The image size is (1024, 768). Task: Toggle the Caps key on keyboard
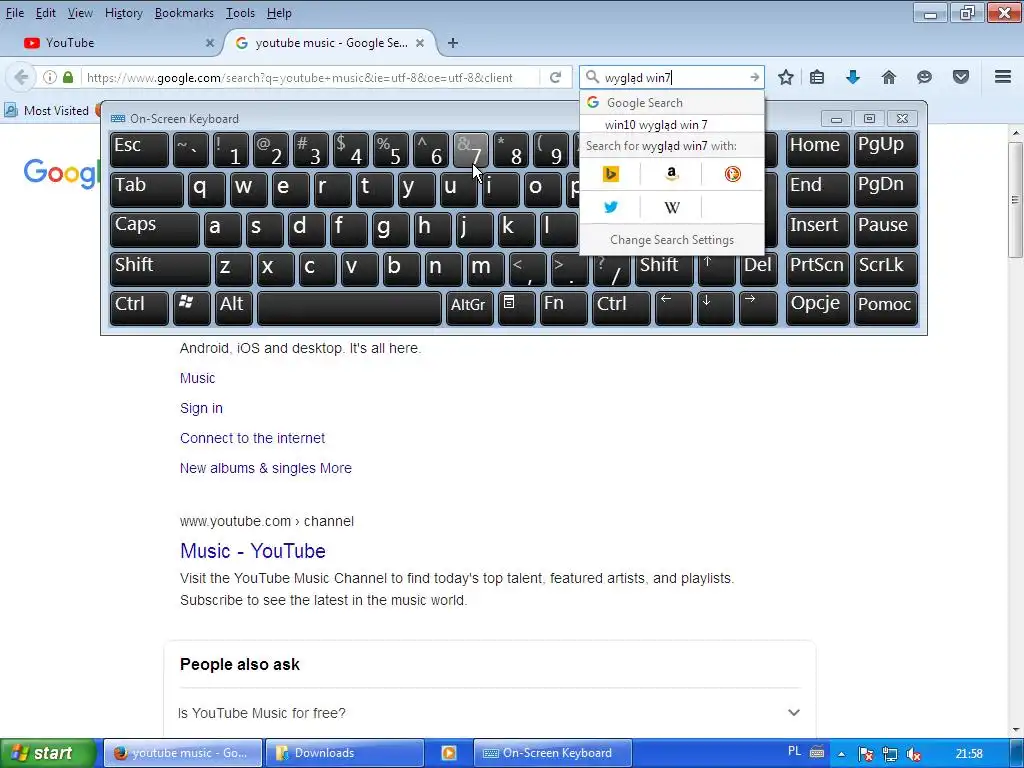coord(154,229)
